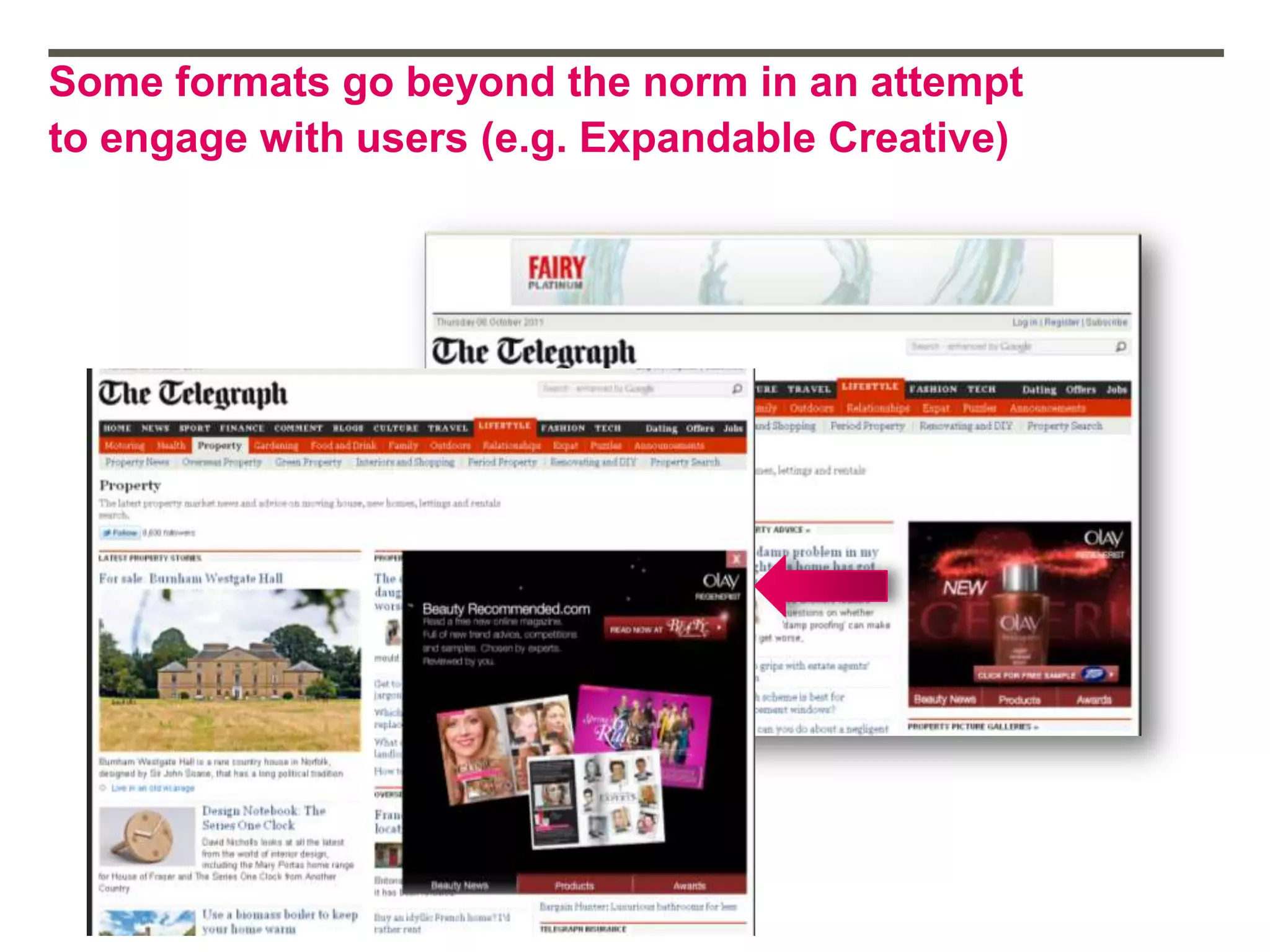Image resolution: width=1270 pixels, height=952 pixels.
Task: Open COMMENT in front page navigation
Action: pyautogui.click(x=298, y=428)
